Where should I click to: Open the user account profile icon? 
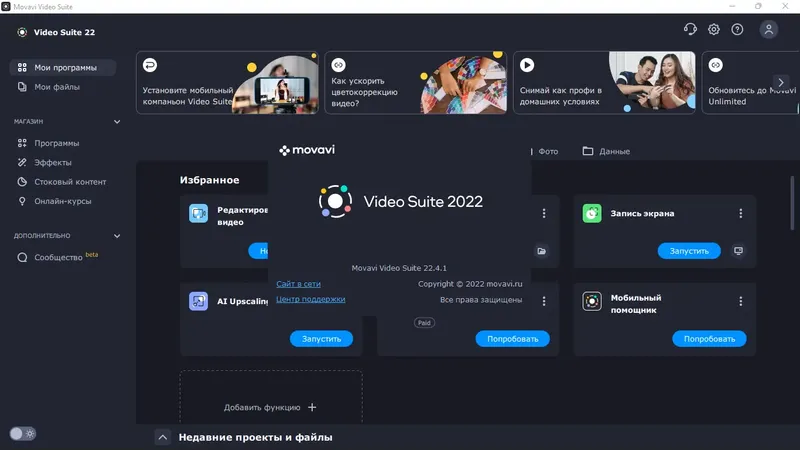click(x=769, y=29)
